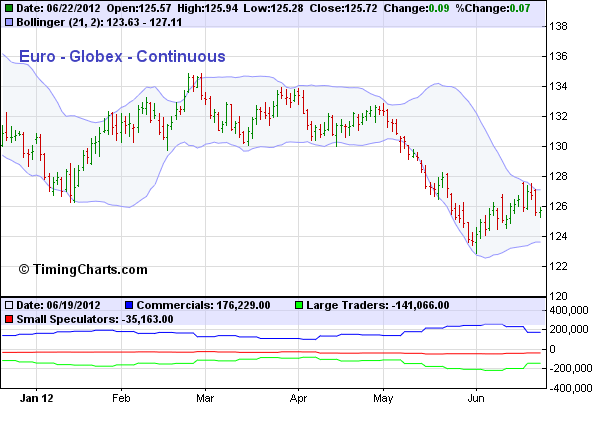Click the 200,000 axis label
This screenshot has width=592, height=424.
569,330
